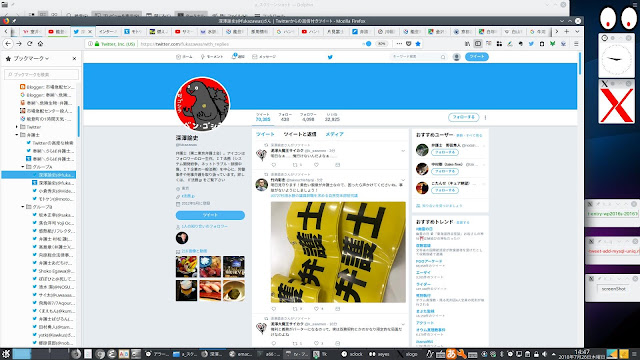
Task: Collapse the グループA bookmark folder
Action: click(x=23, y=167)
